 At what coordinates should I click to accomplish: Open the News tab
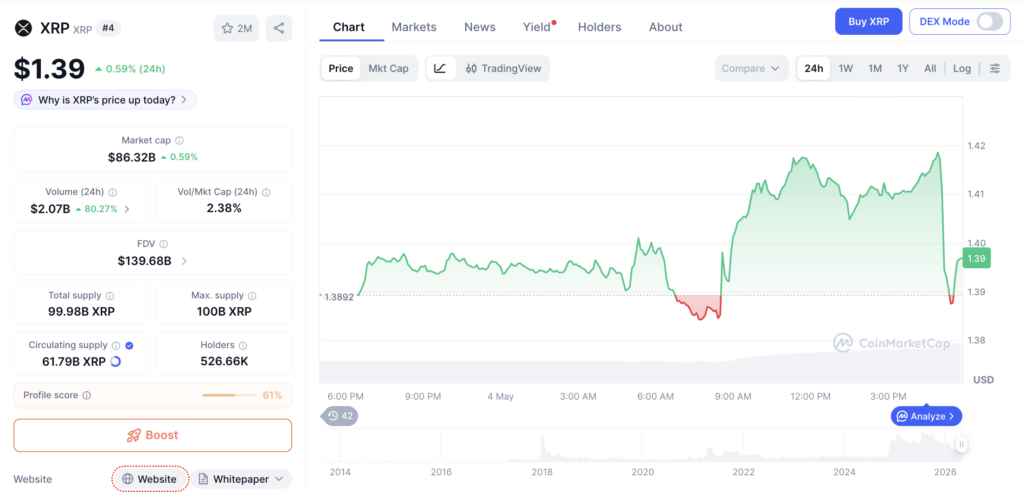480,27
